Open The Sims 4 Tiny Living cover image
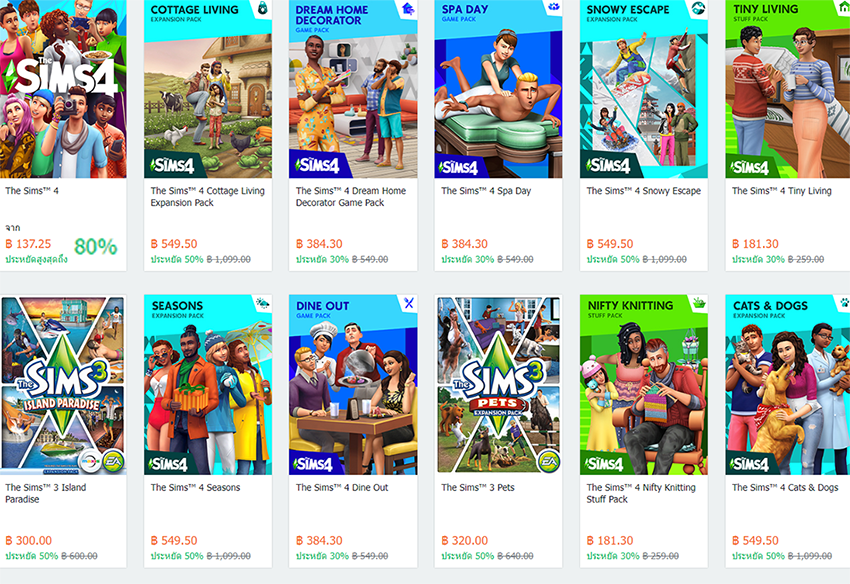Viewport: 850px width, 584px height. pos(788,89)
